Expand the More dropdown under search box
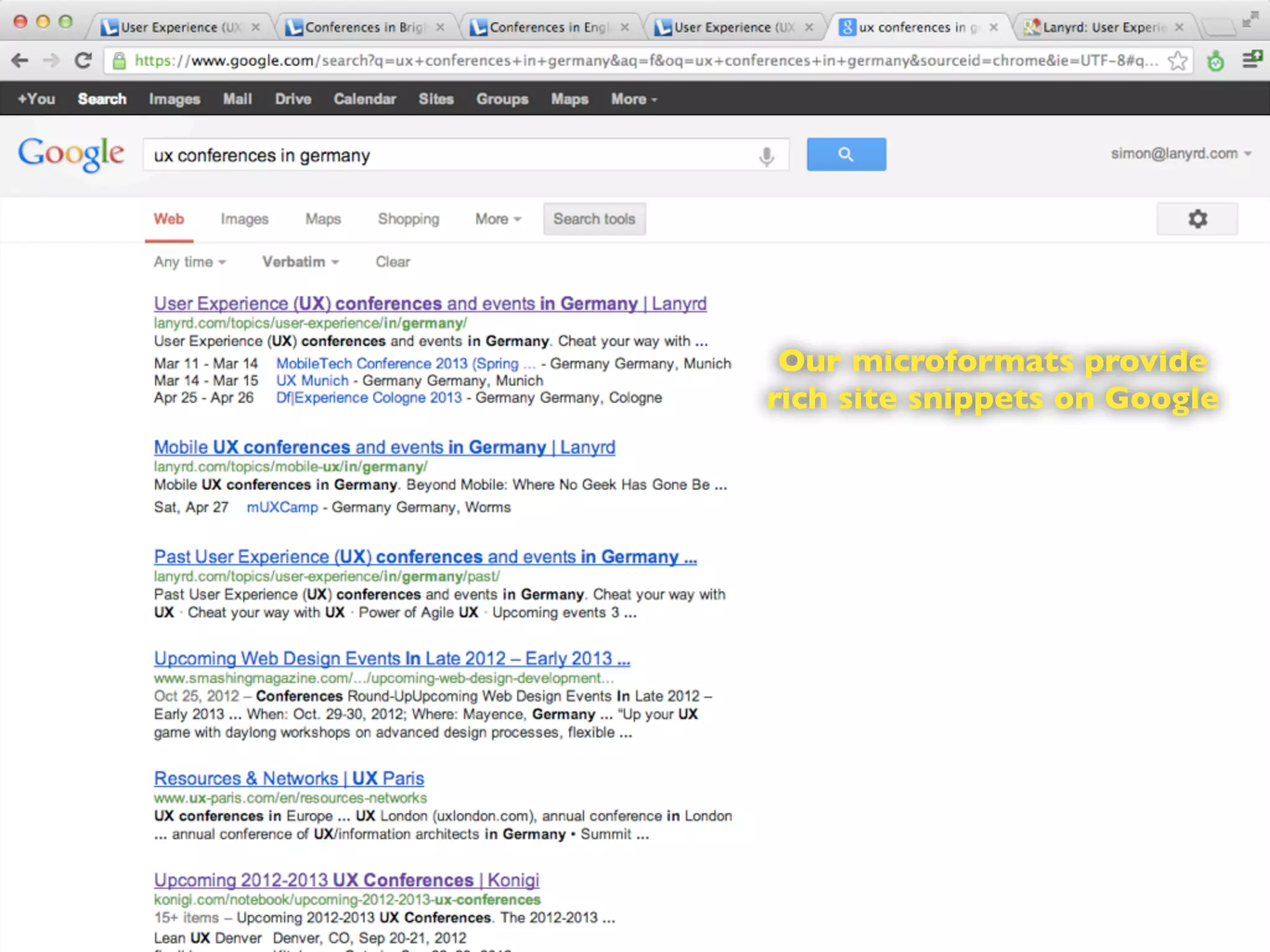 [498, 219]
